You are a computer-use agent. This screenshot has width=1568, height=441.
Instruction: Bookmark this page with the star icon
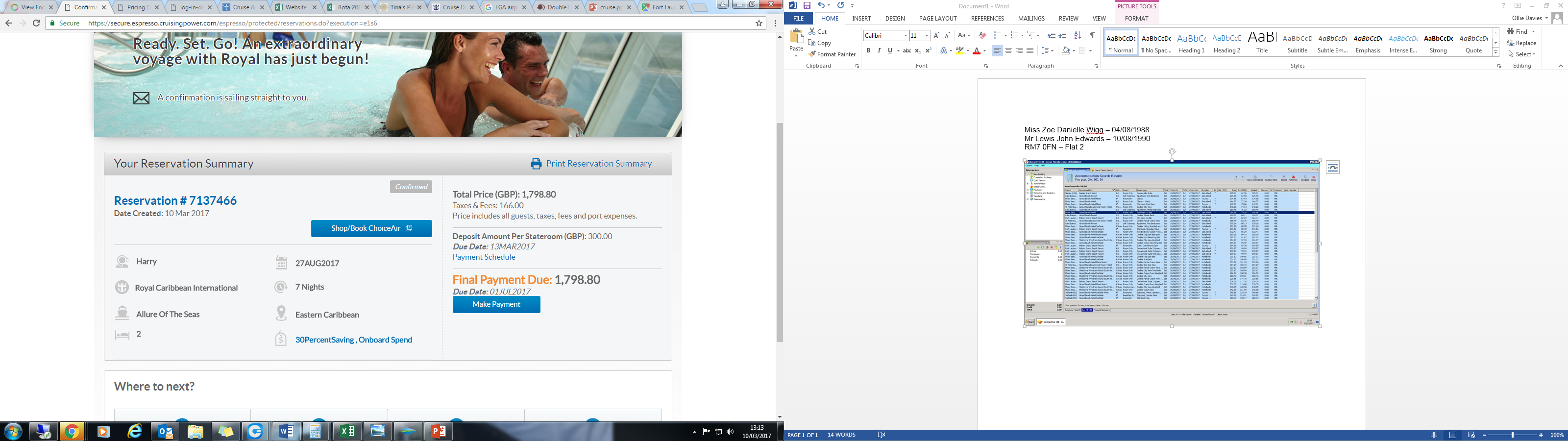759,23
